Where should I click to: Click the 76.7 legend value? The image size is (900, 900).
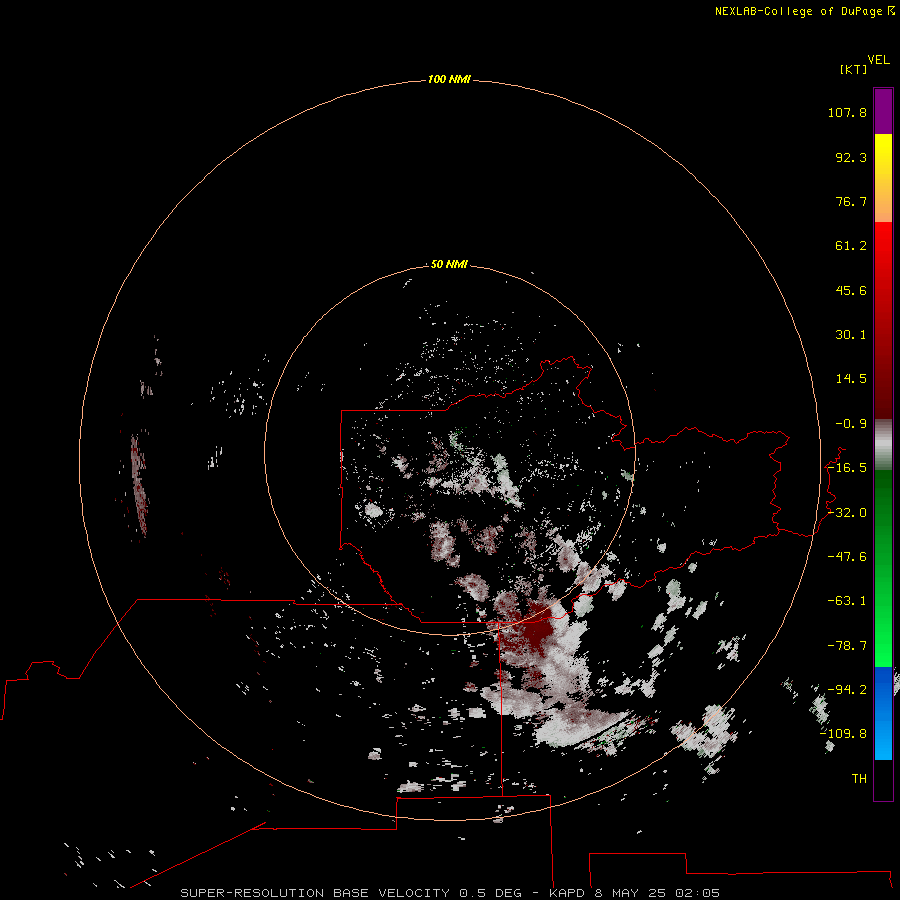click(x=851, y=201)
